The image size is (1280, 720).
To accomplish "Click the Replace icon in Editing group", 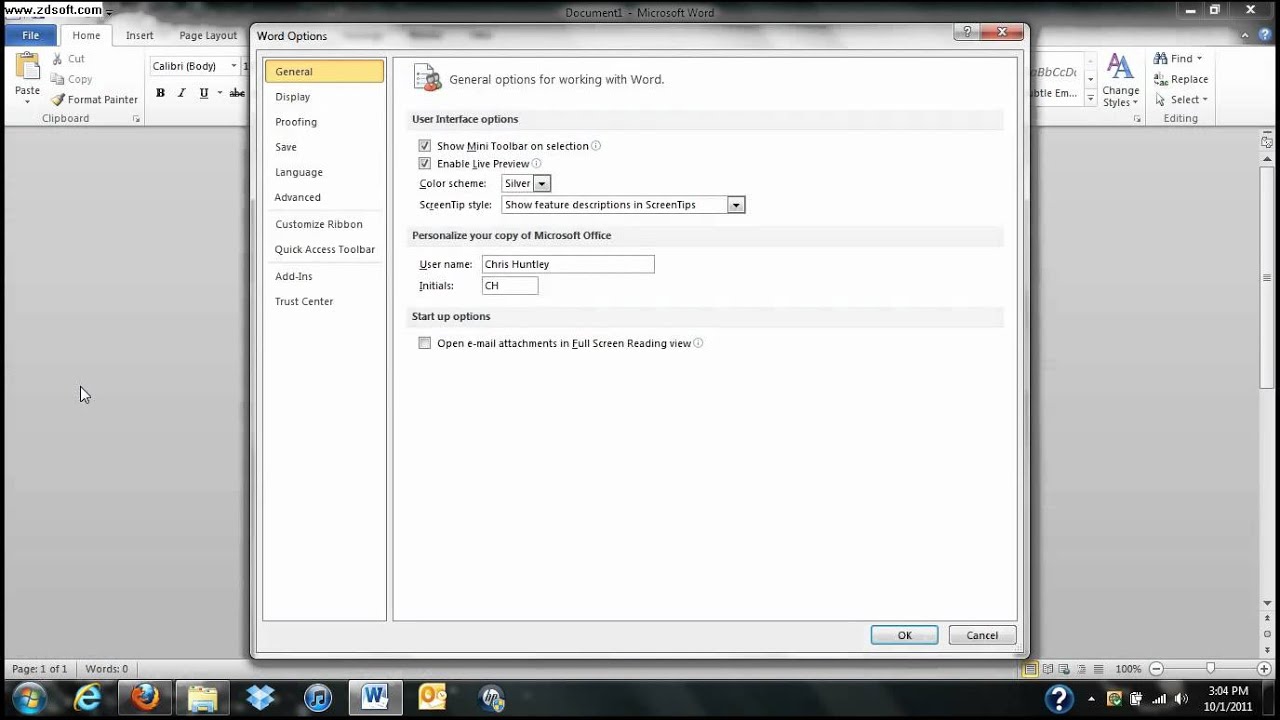I will [1160, 79].
